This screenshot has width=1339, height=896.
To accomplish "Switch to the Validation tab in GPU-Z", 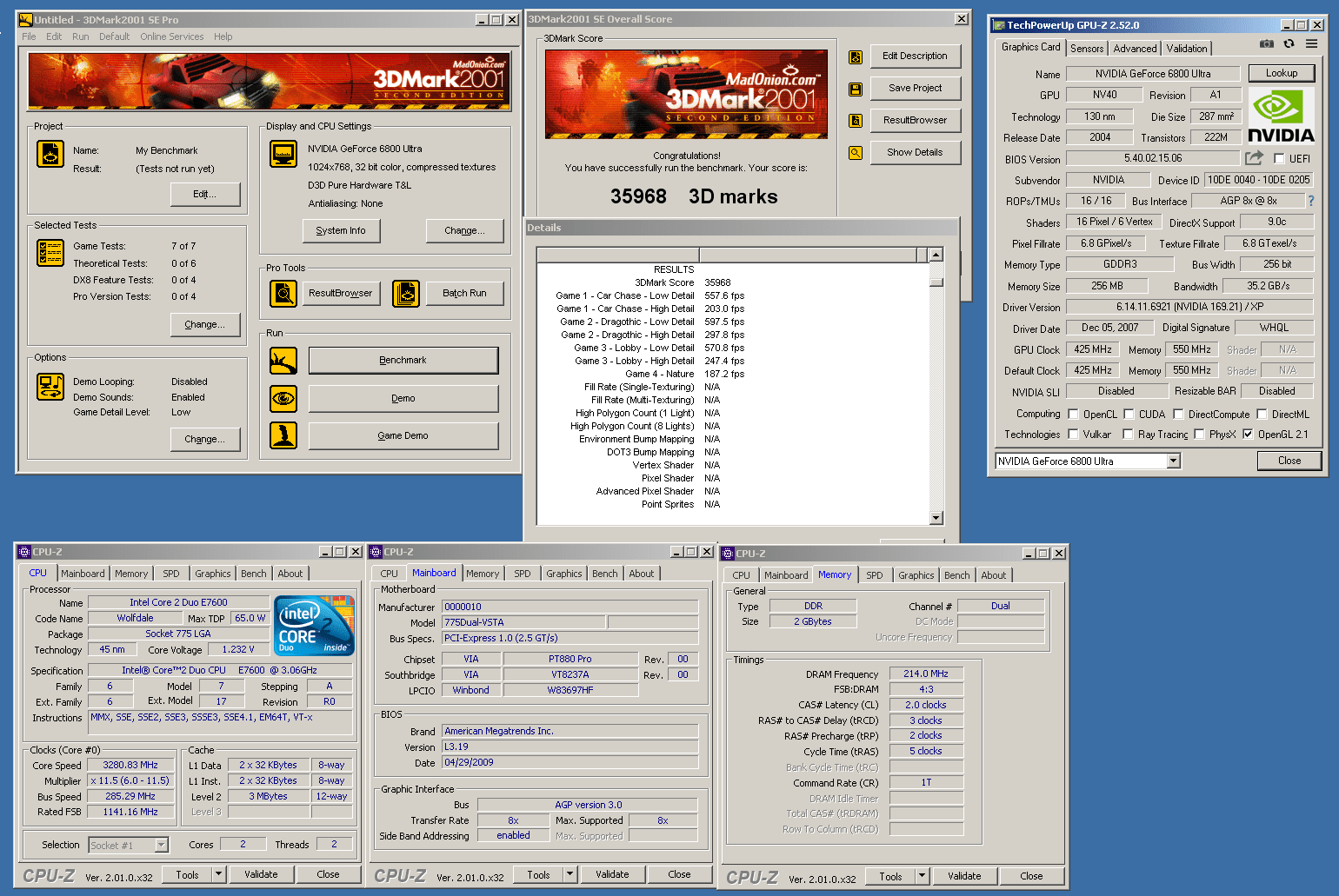I will pos(1187,49).
